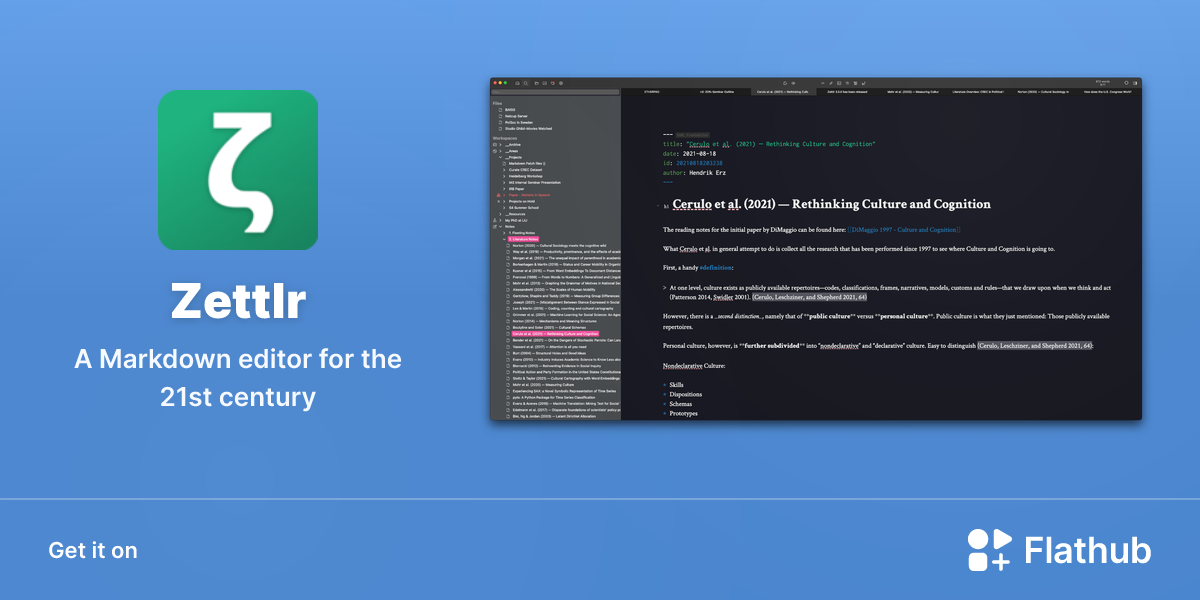Open the Zettlr 2.0.0 has been released tab
The height and width of the screenshot is (600, 1200).
[x=847, y=92]
